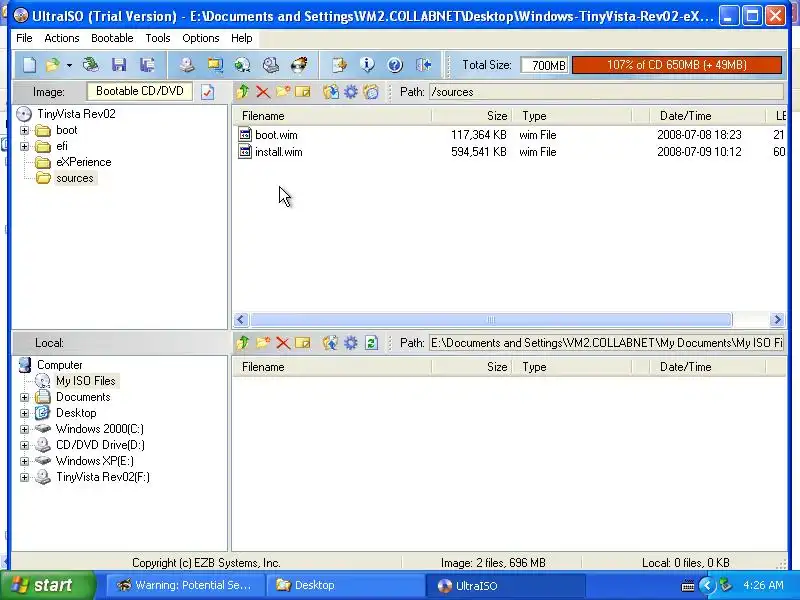Click the Open file folder toolbar icon
The width and height of the screenshot is (800, 600).
[x=52, y=65]
